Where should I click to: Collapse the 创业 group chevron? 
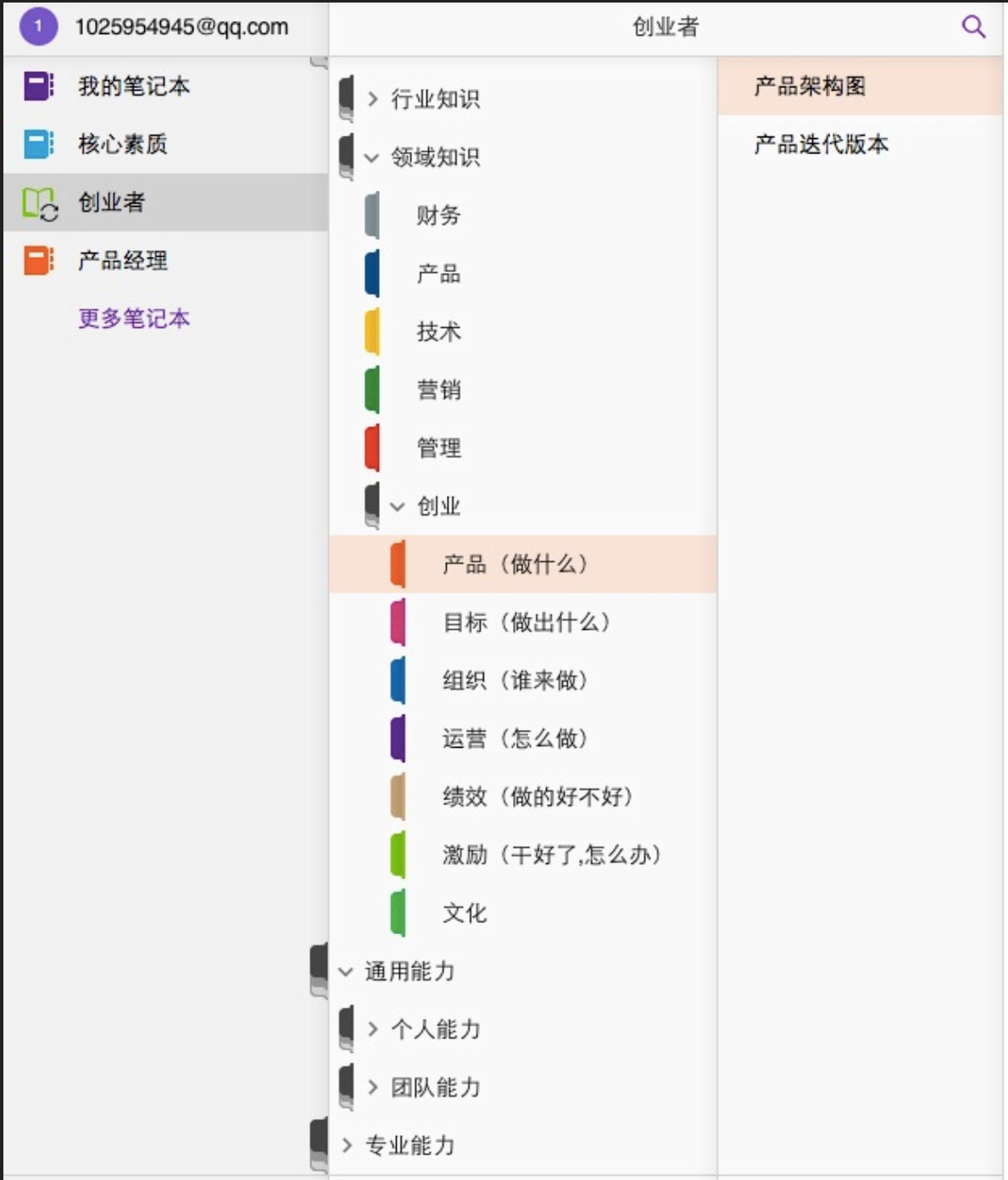click(398, 507)
